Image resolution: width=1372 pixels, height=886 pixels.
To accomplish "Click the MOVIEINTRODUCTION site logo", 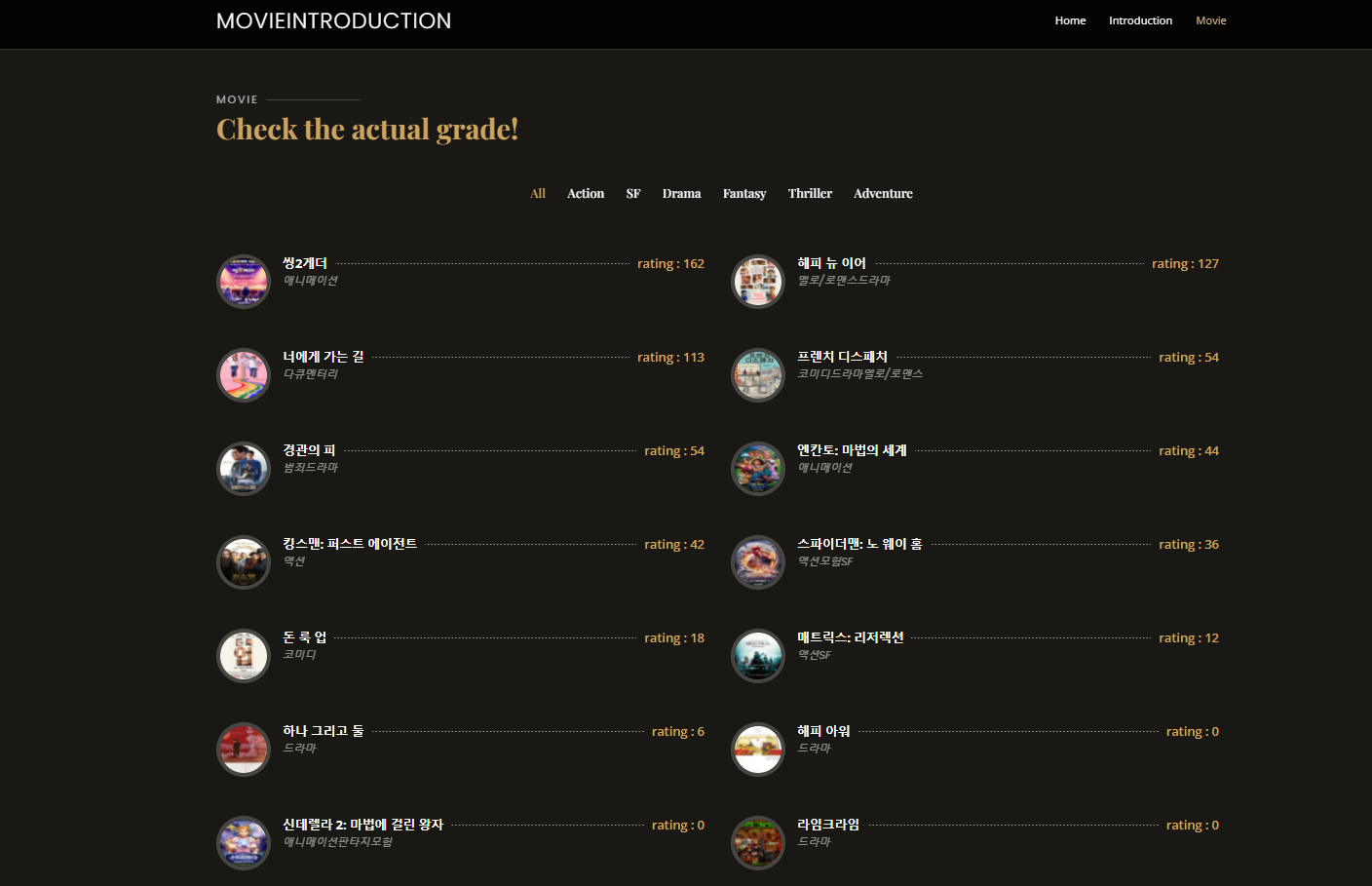I will pyautogui.click(x=334, y=20).
